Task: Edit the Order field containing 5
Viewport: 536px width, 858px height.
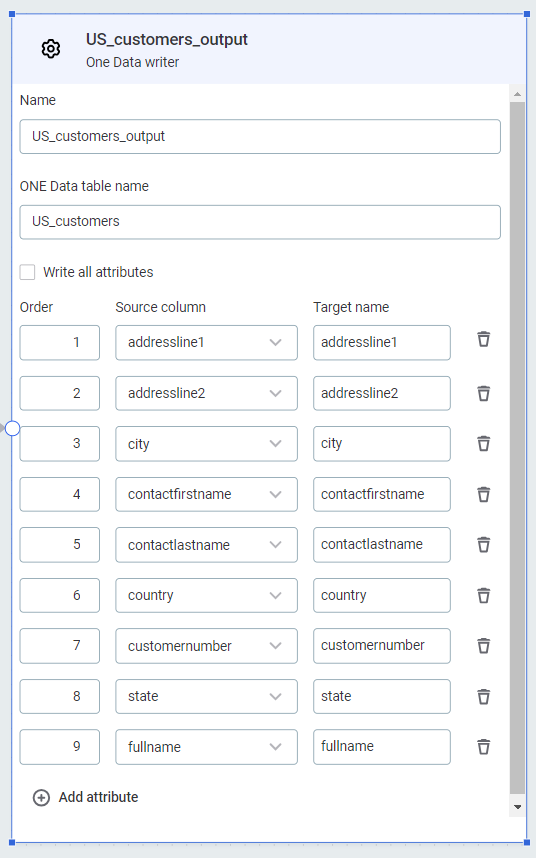Action: point(60,544)
